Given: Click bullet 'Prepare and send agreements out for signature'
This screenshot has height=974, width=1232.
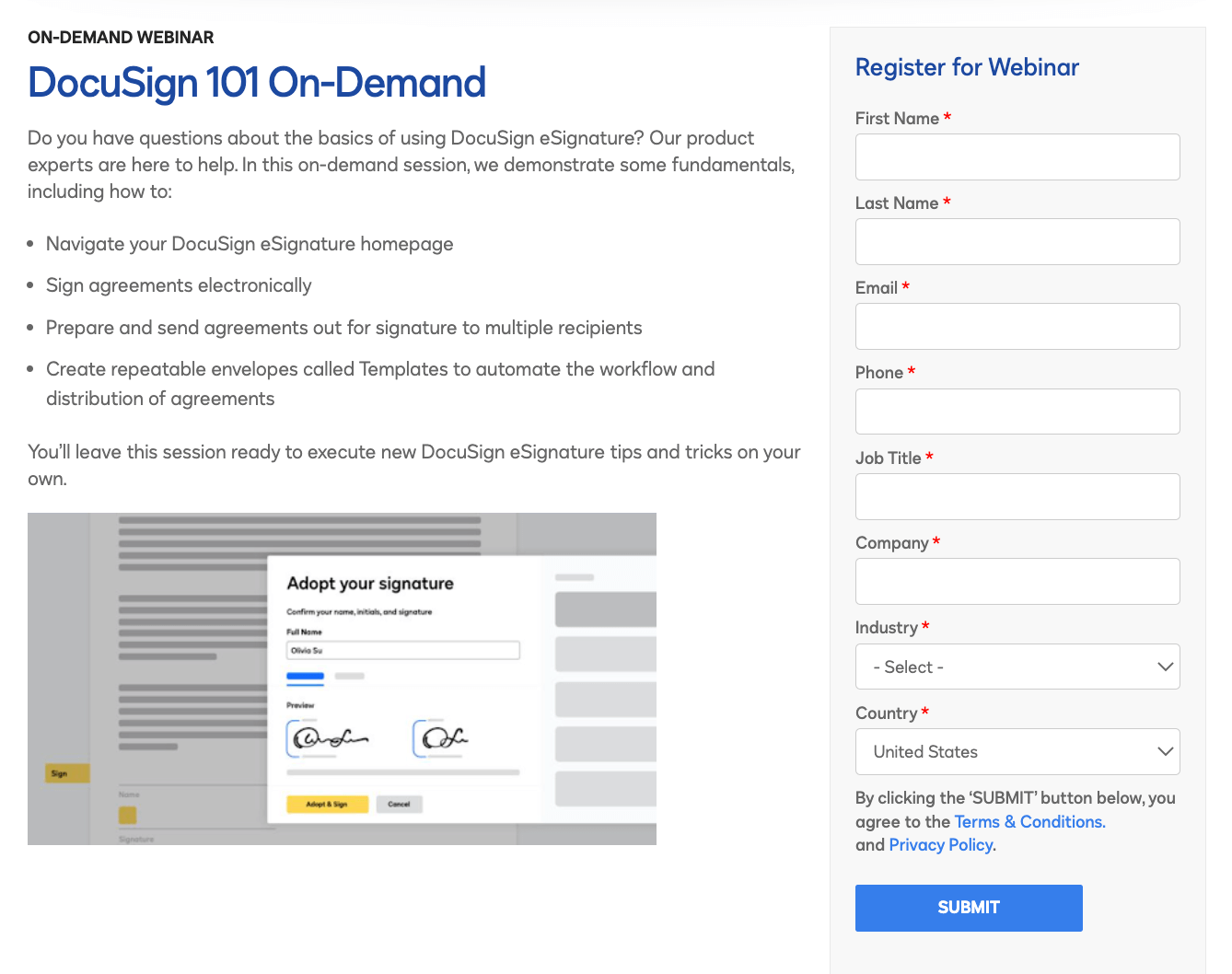Looking at the screenshot, I should (344, 328).
